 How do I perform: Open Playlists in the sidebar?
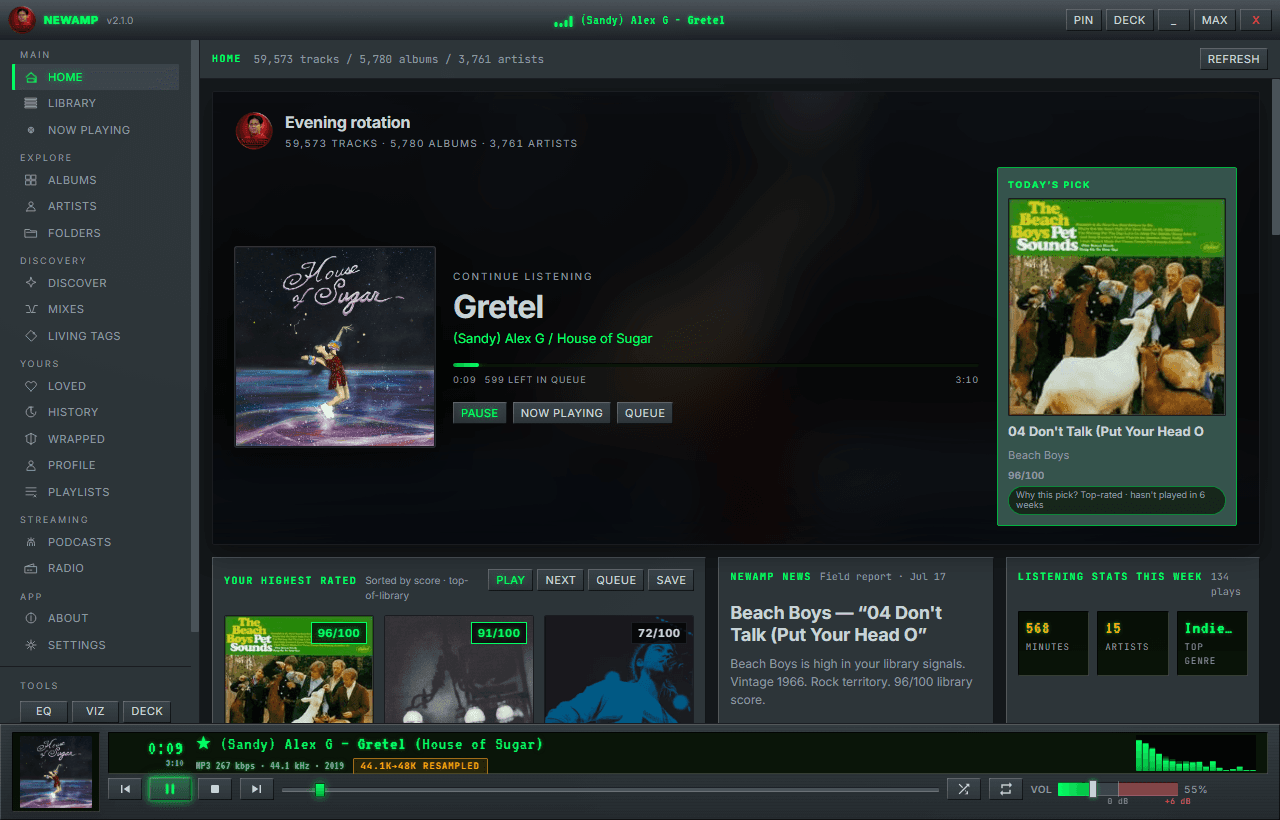click(96, 492)
